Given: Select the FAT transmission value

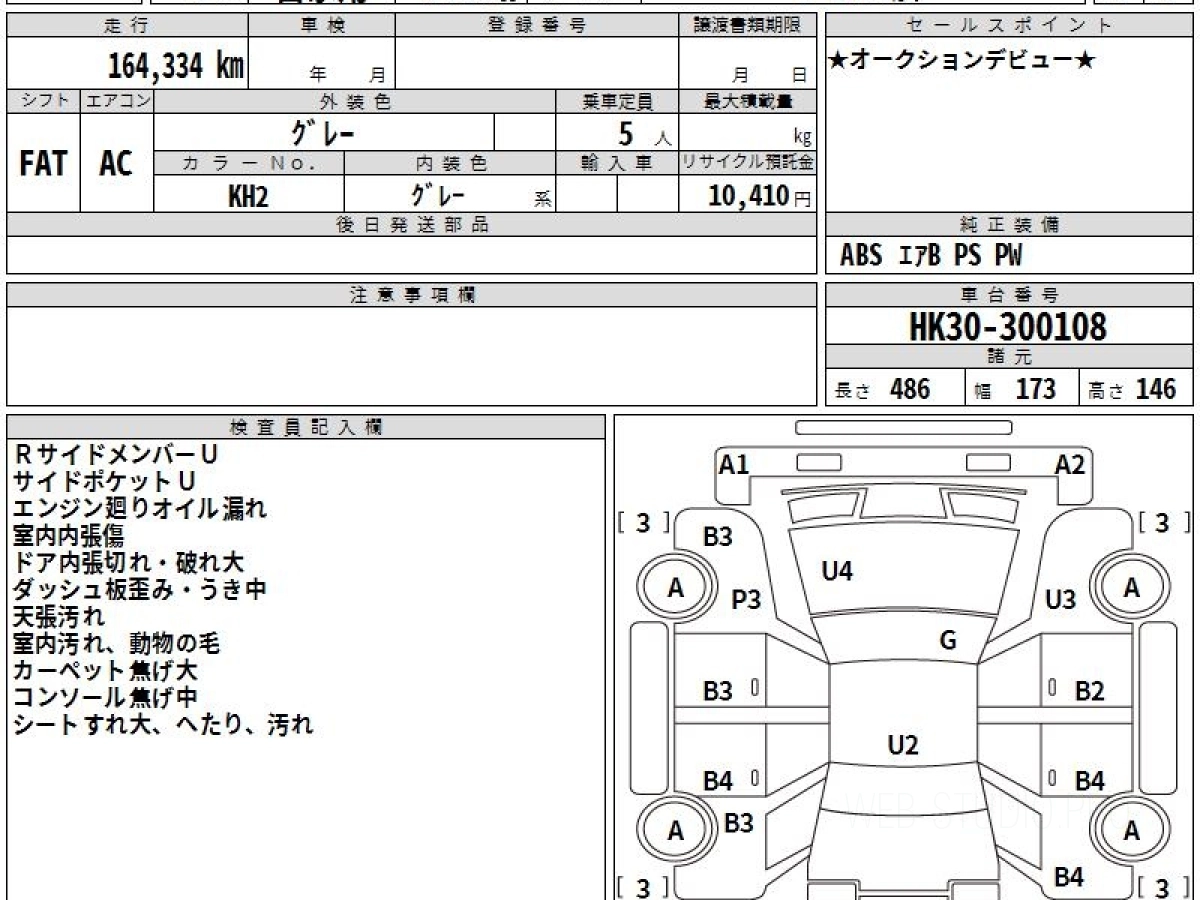Looking at the screenshot, I should pyautogui.click(x=43, y=164).
